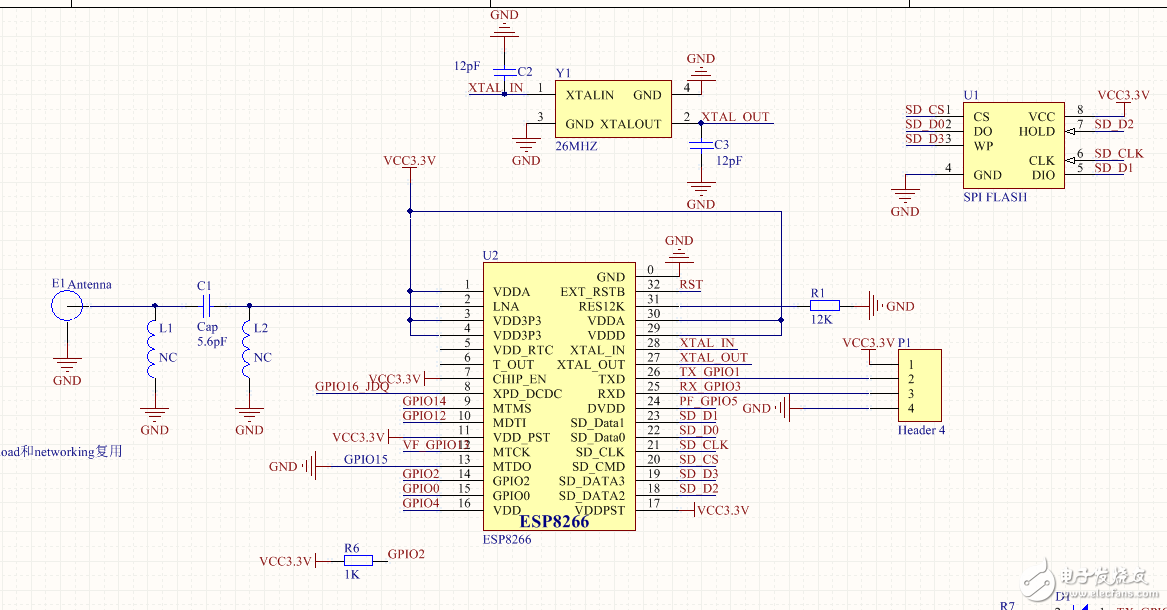Select resistor R6 1K symbol
Screen dimensions: 1167x610
pos(358,560)
